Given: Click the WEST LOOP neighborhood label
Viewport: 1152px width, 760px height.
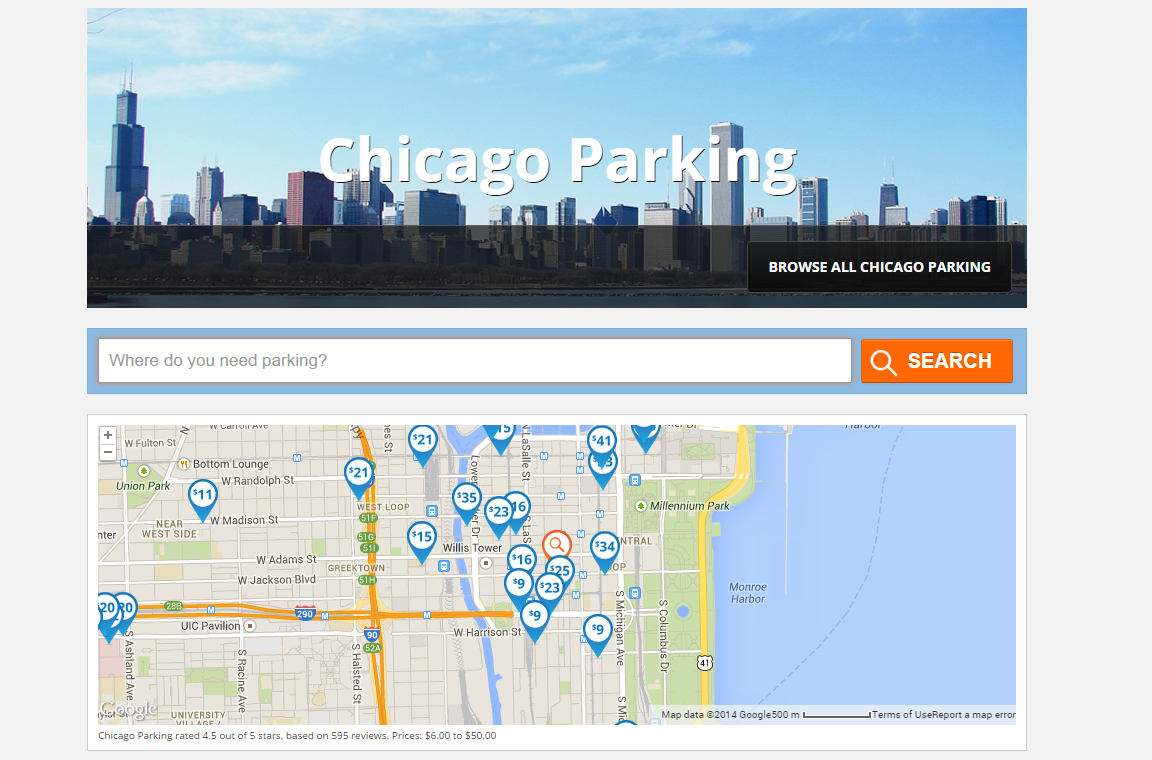Looking at the screenshot, I should pos(383,507).
